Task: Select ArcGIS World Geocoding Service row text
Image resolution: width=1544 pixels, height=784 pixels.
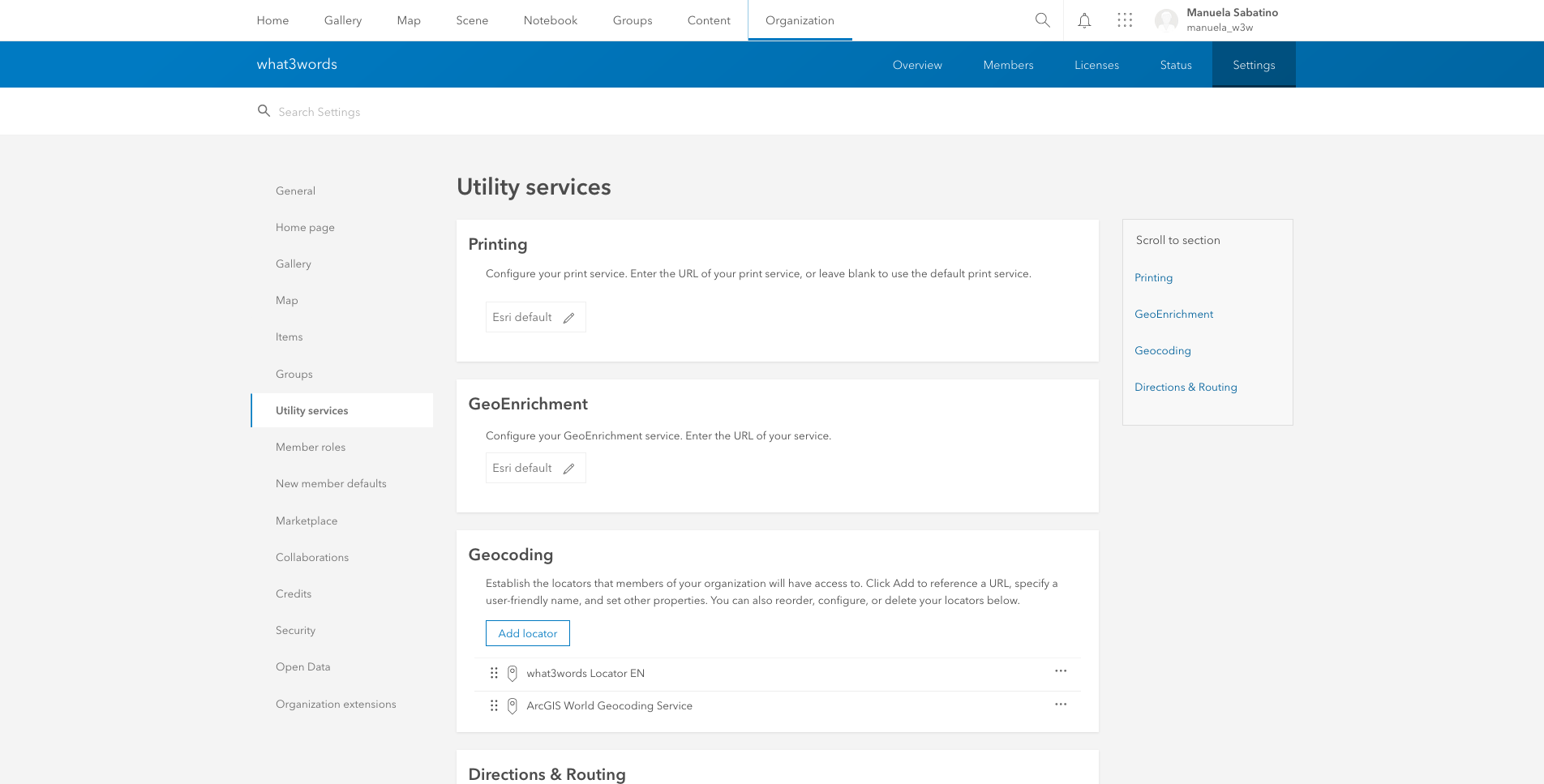Action: pyautogui.click(x=609, y=706)
